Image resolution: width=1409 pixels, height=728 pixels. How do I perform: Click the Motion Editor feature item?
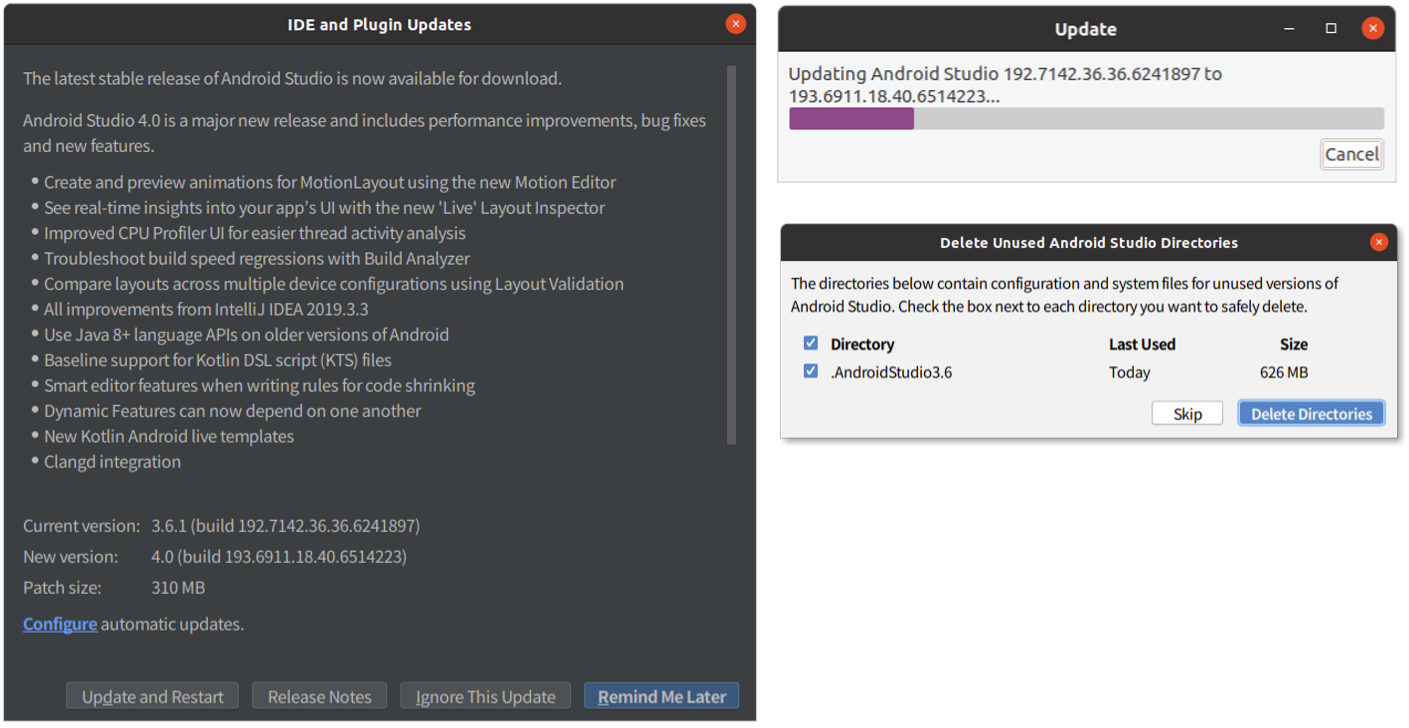pyautogui.click(x=330, y=182)
